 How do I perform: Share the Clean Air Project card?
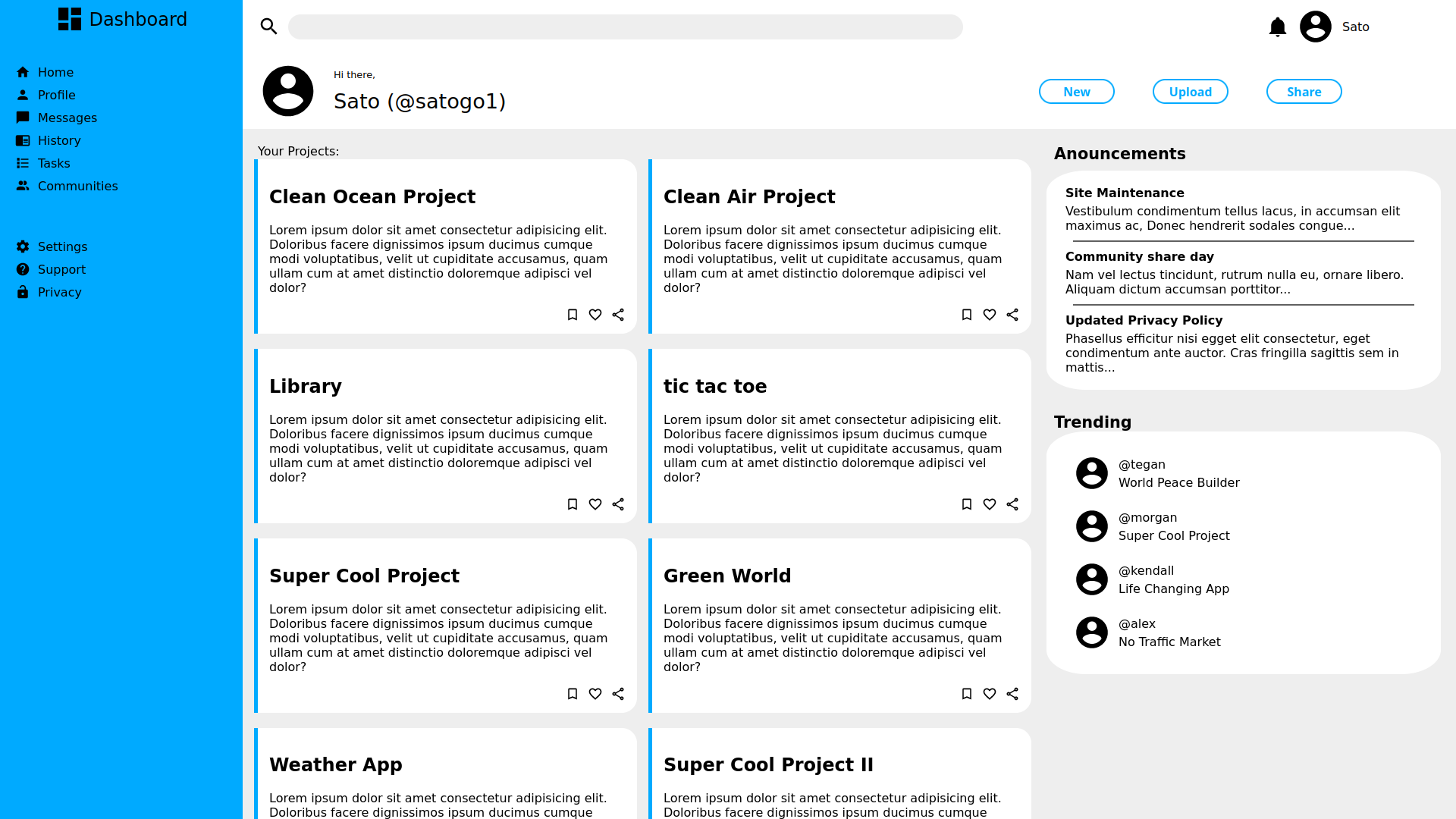[x=1012, y=315]
